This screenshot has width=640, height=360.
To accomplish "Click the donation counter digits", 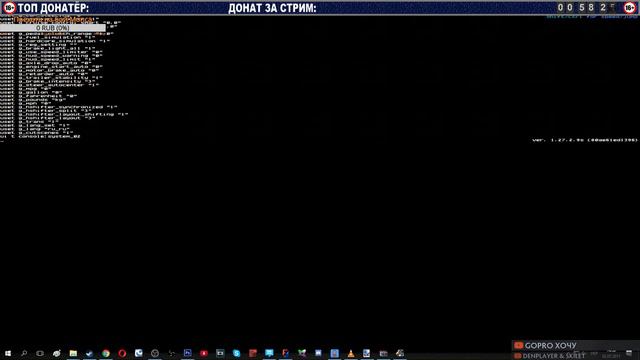I will tap(586, 8).
